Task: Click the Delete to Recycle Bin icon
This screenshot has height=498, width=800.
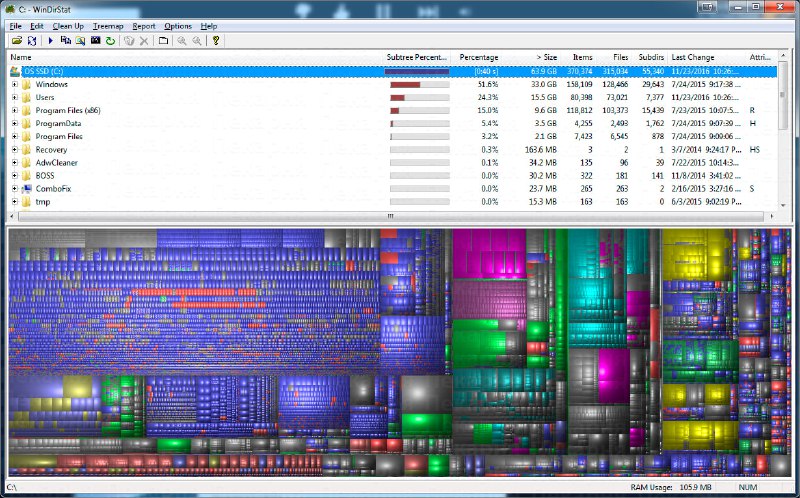Action: tap(129, 40)
